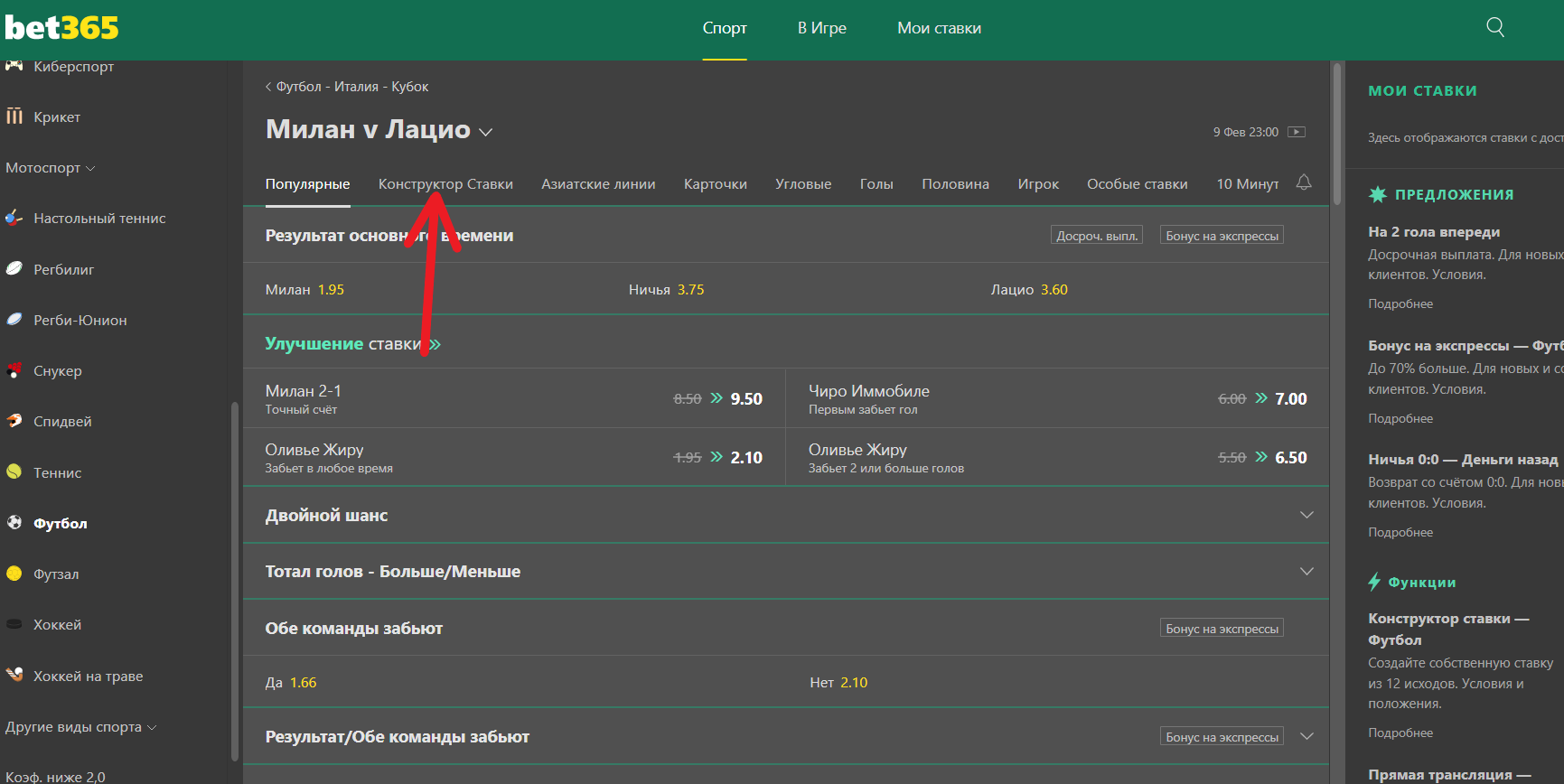The width and height of the screenshot is (1564, 784).
Task: Pick Нет at 2.10
Action: [x=1057, y=682]
